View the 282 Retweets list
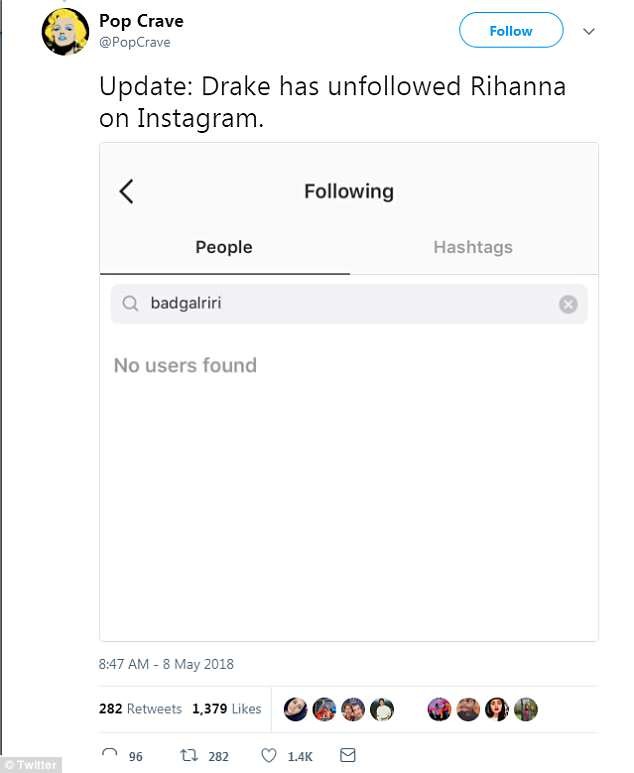Screen dimensions: 634x773 [x=140, y=709]
